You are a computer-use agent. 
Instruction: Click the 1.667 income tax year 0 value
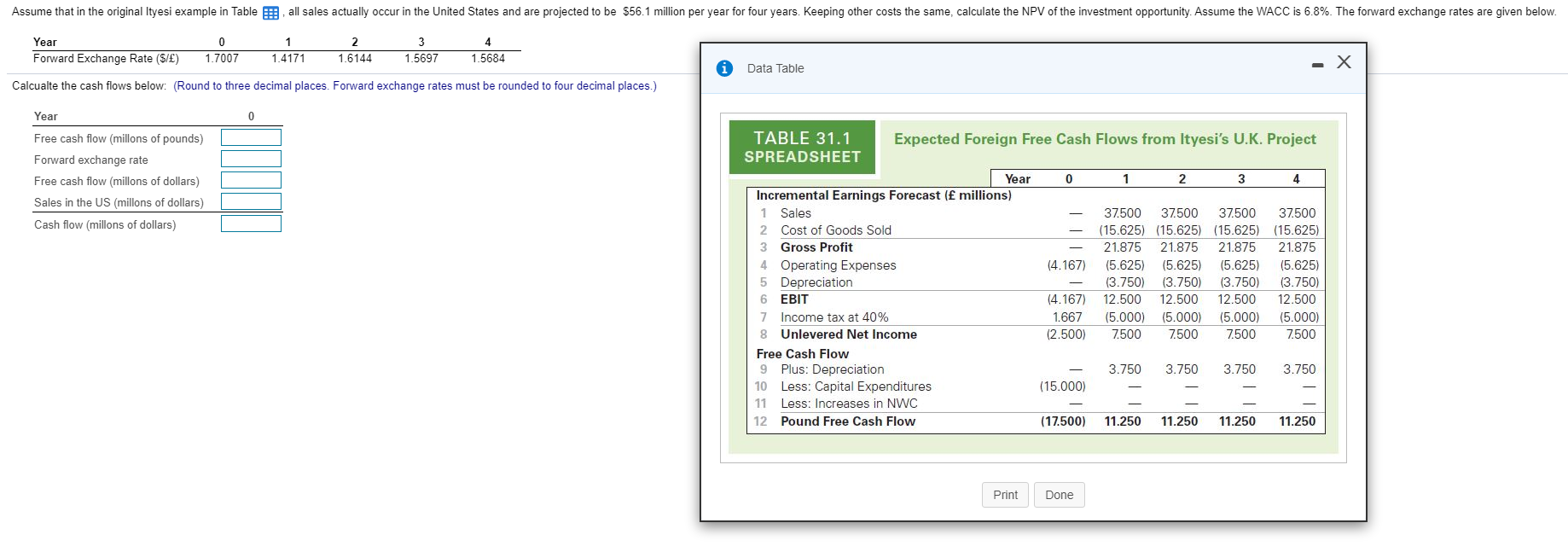[1067, 317]
